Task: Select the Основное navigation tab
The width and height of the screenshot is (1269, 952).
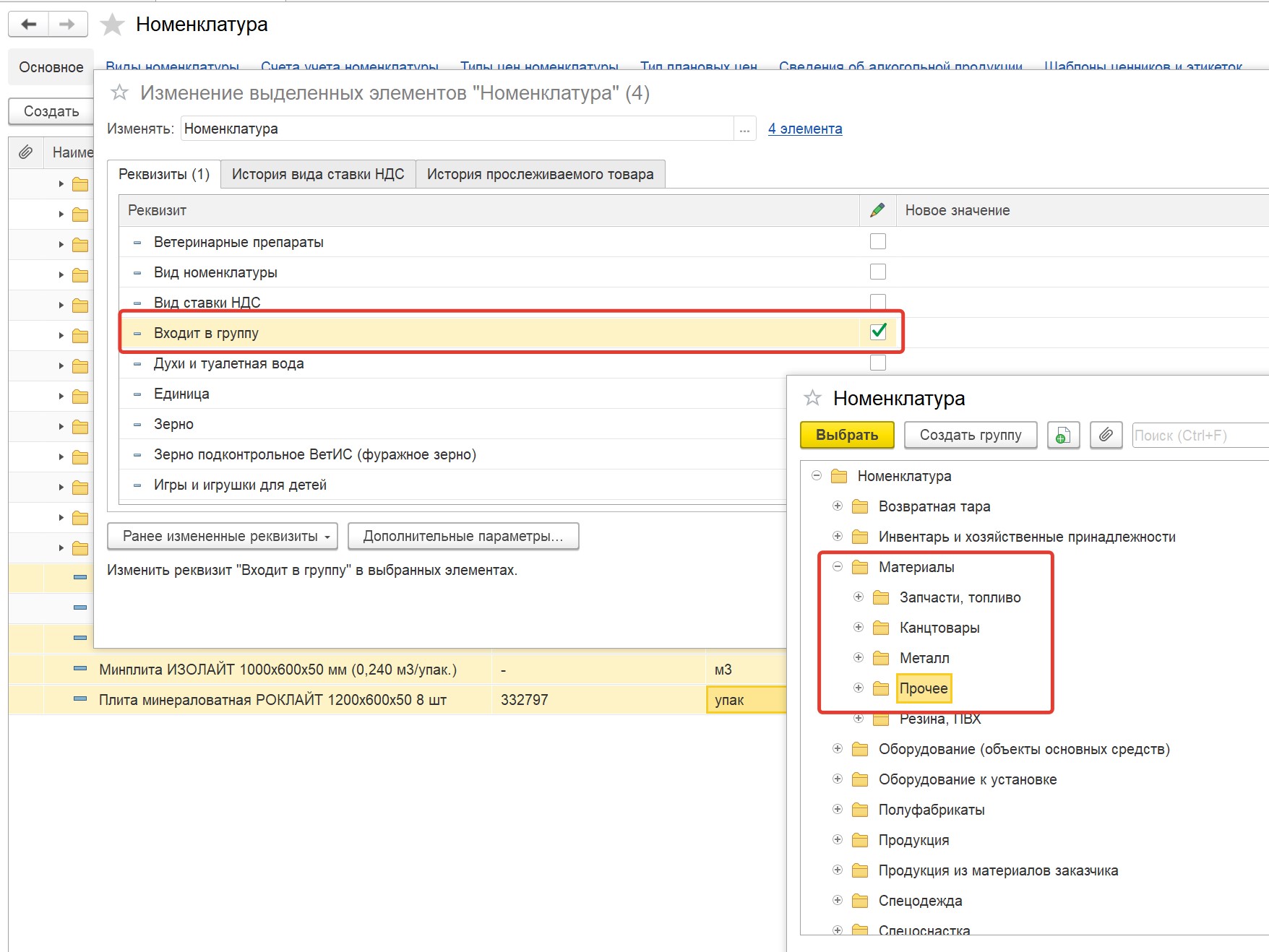Action: tap(51, 67)
